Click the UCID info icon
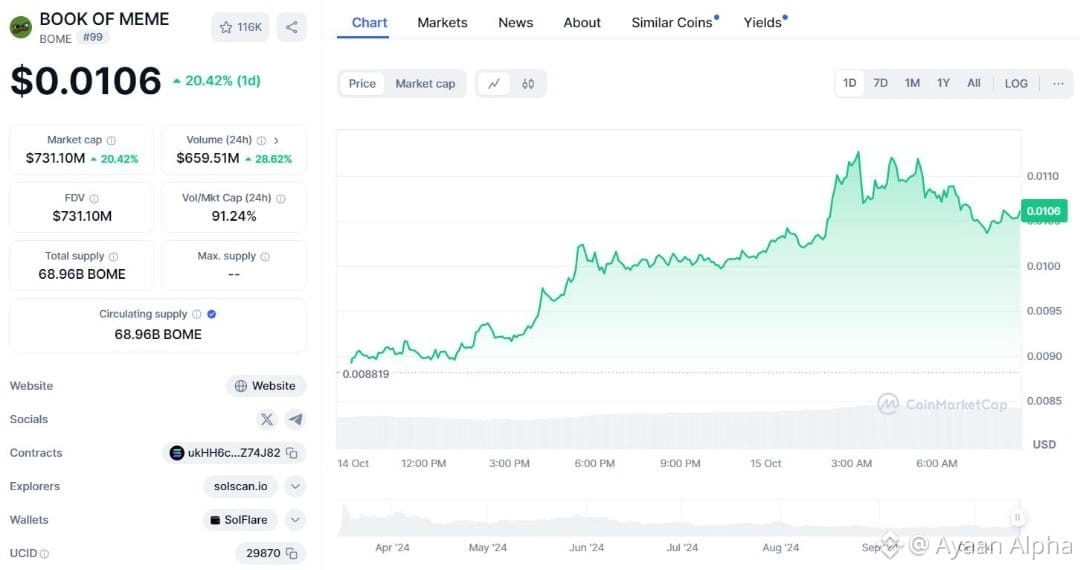The width and height of the screenshot is (1080, 570). 45,553
